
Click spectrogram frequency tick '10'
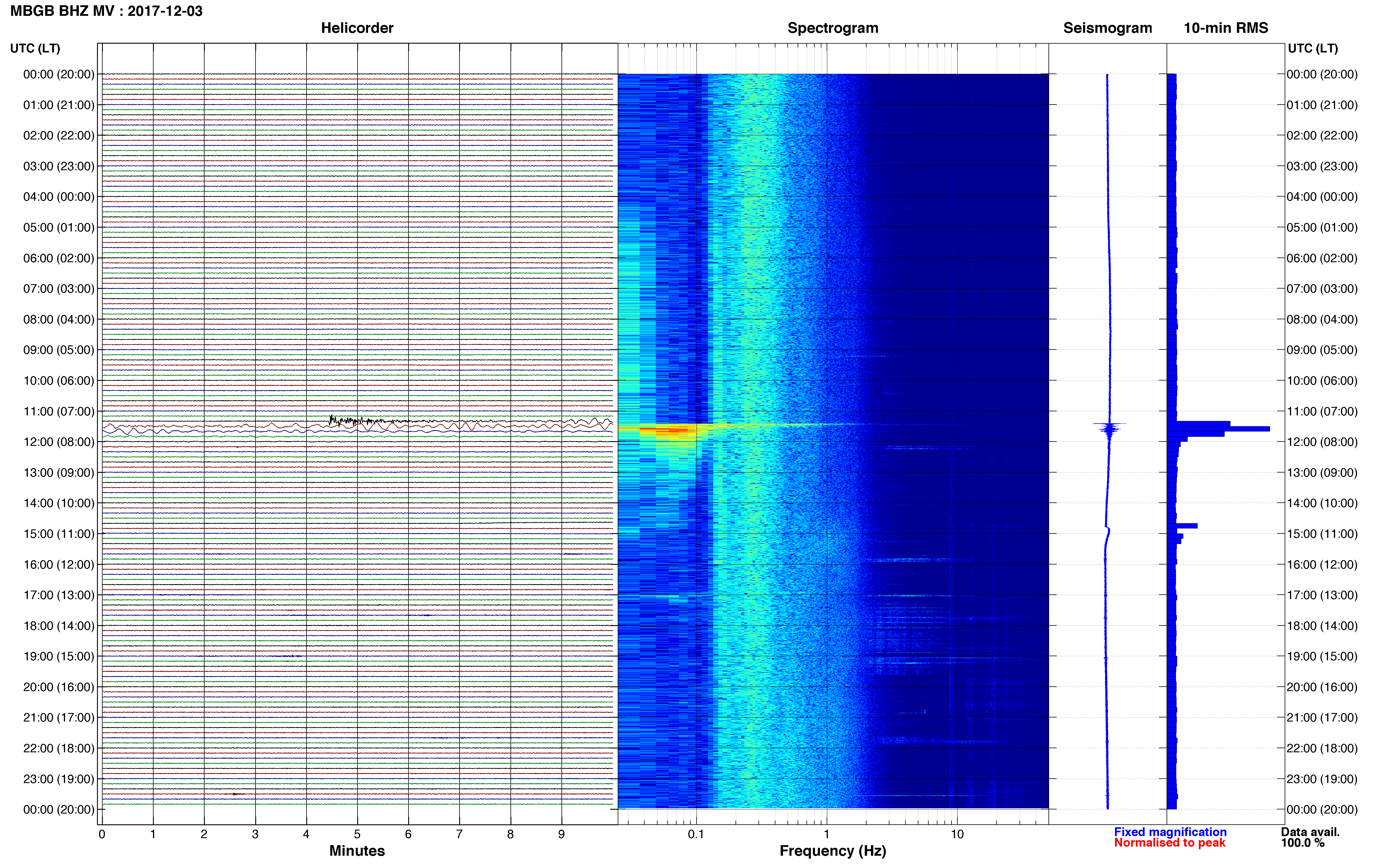click(x=957, y=834)
